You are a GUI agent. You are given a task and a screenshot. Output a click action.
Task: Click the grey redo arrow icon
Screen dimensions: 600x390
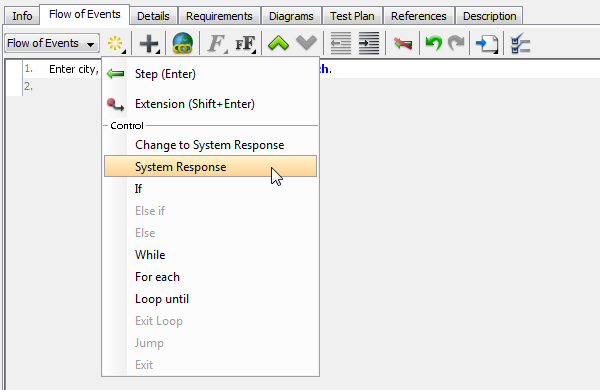tap(456, 43)
